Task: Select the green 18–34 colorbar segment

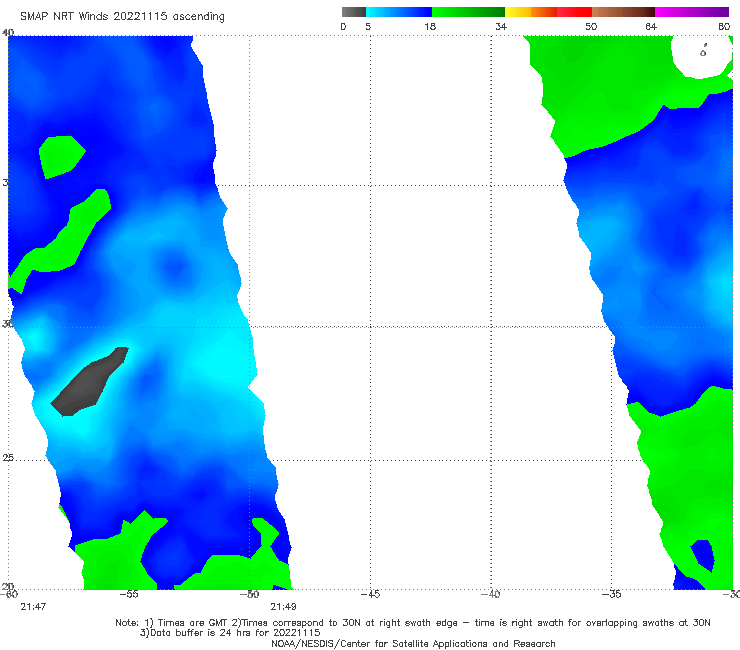Action: pyautogui.click(x=468, y=12)
